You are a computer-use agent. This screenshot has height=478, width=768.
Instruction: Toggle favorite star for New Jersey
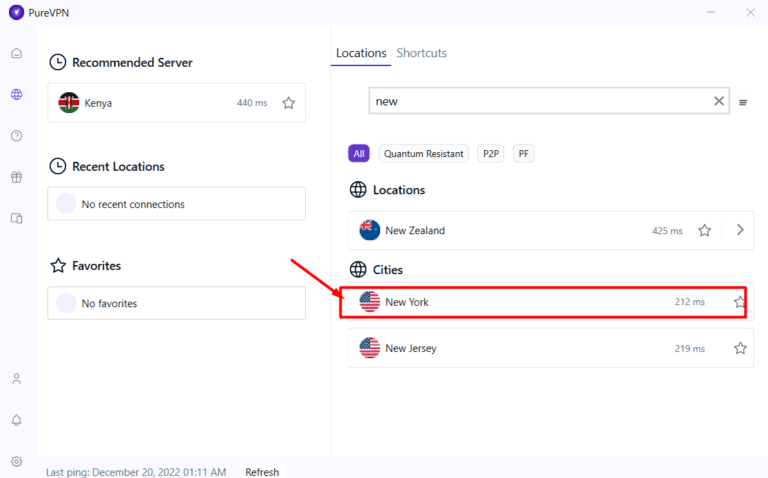(x=740, y=349)
